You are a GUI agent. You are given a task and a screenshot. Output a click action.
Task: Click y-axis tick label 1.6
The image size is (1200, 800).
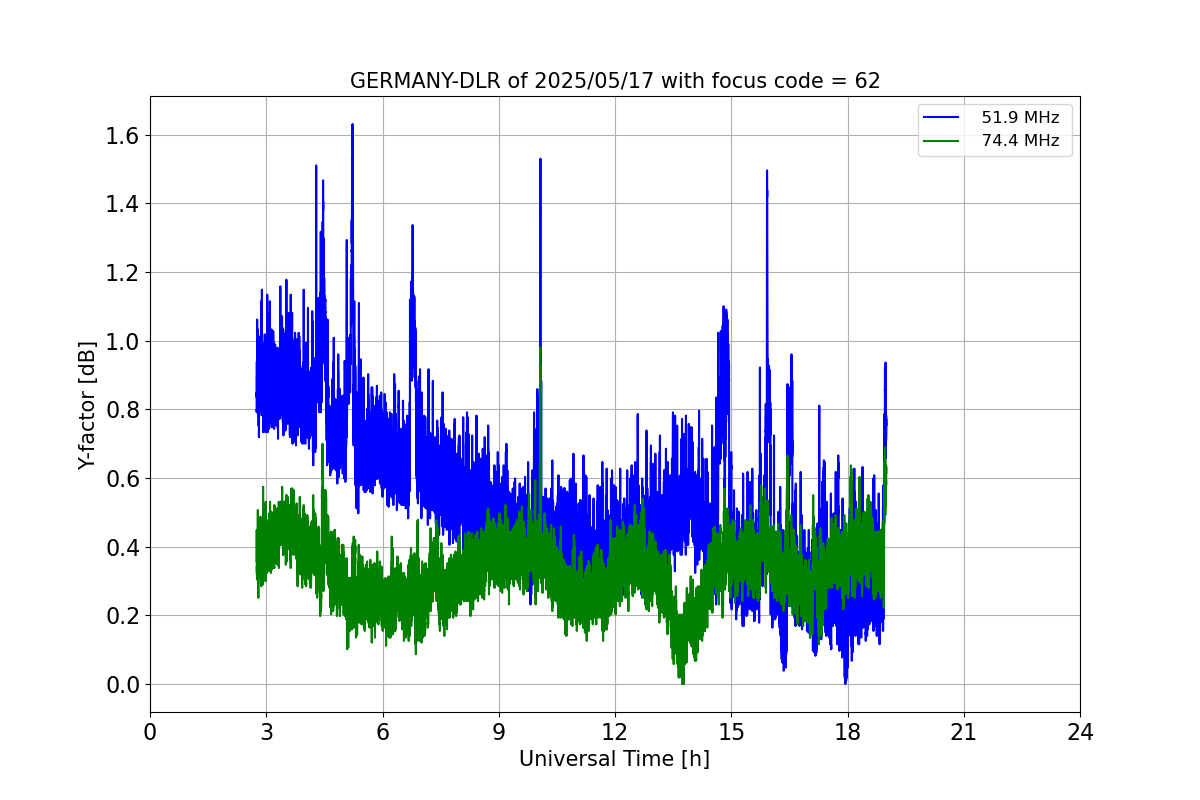(123, 136)
